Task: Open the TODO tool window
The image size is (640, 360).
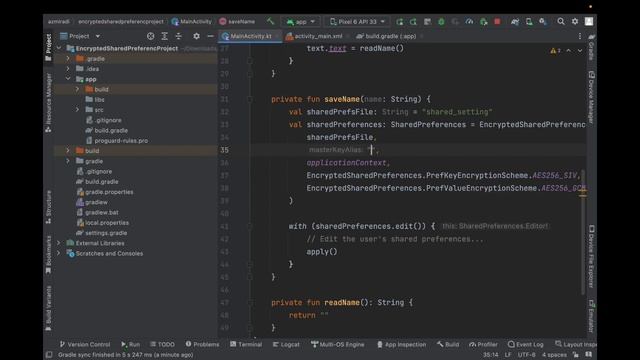Action: 162,344
